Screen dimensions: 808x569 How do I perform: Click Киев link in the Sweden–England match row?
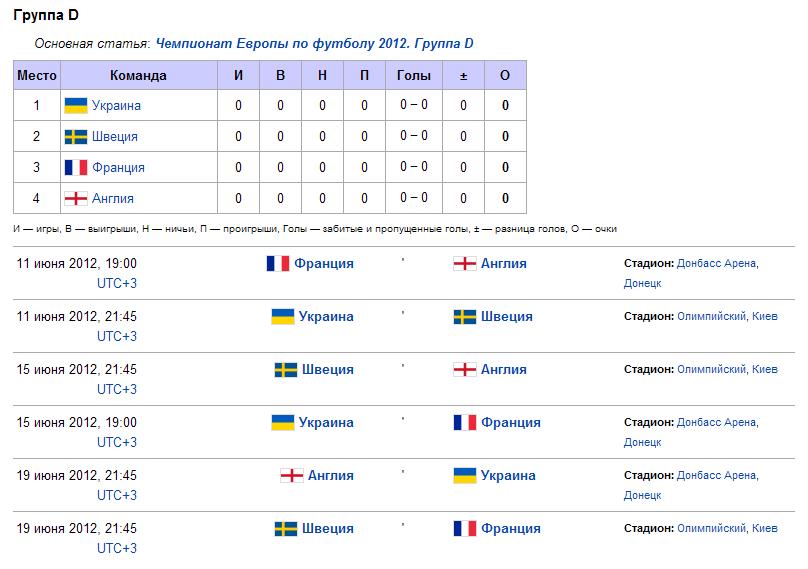point(765,370)
